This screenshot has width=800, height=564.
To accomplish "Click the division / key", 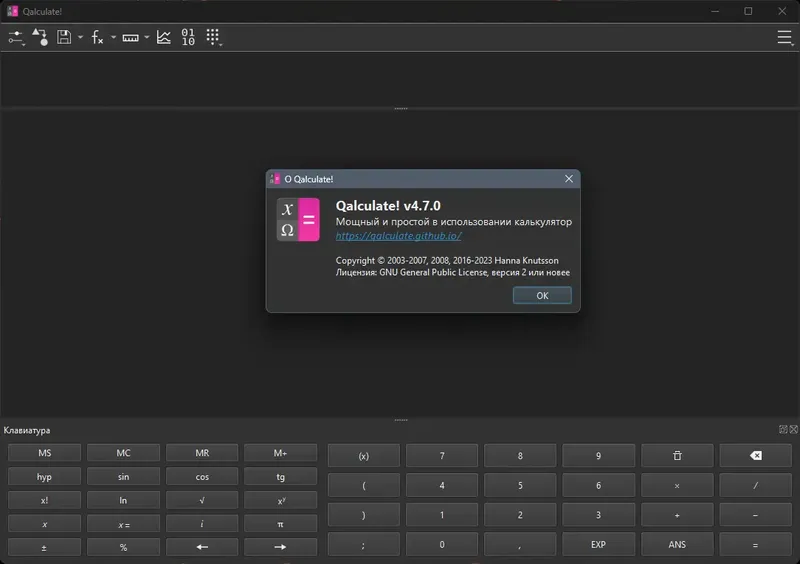I will tap(756, 485).
